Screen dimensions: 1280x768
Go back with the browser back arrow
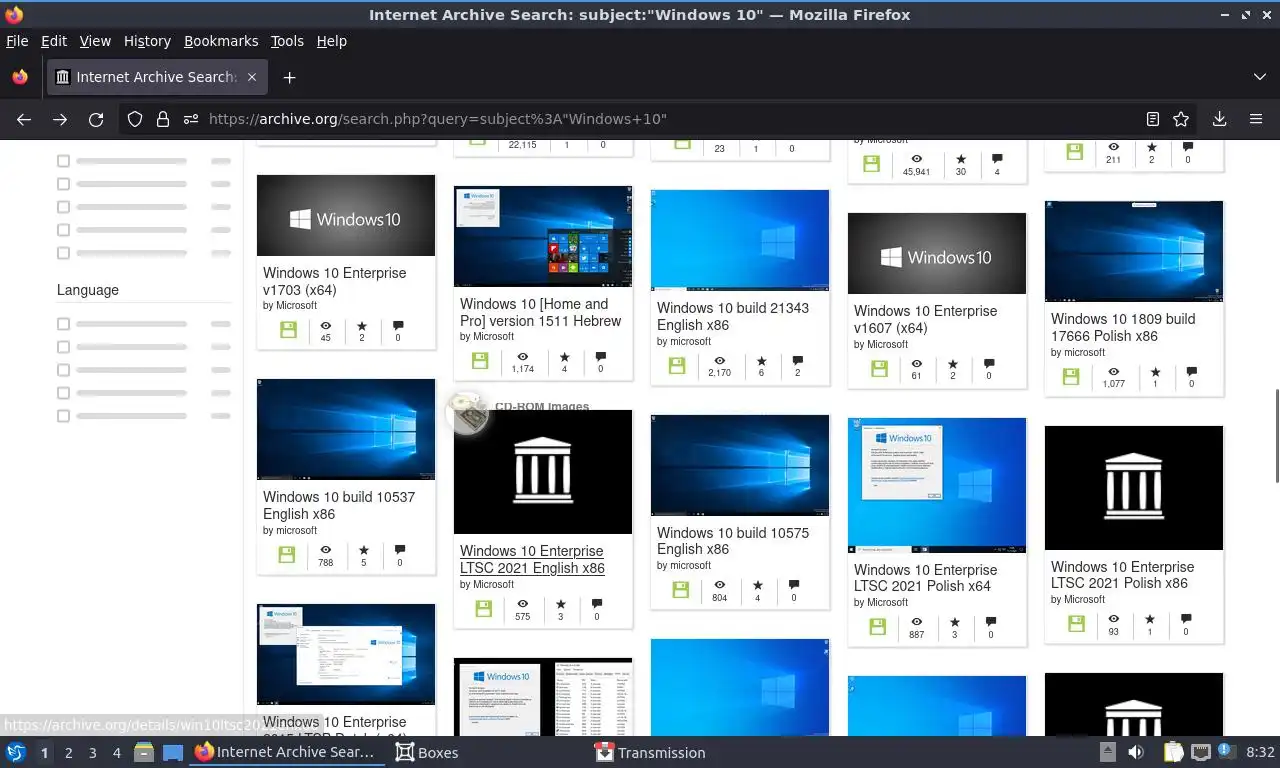point(24,119)
